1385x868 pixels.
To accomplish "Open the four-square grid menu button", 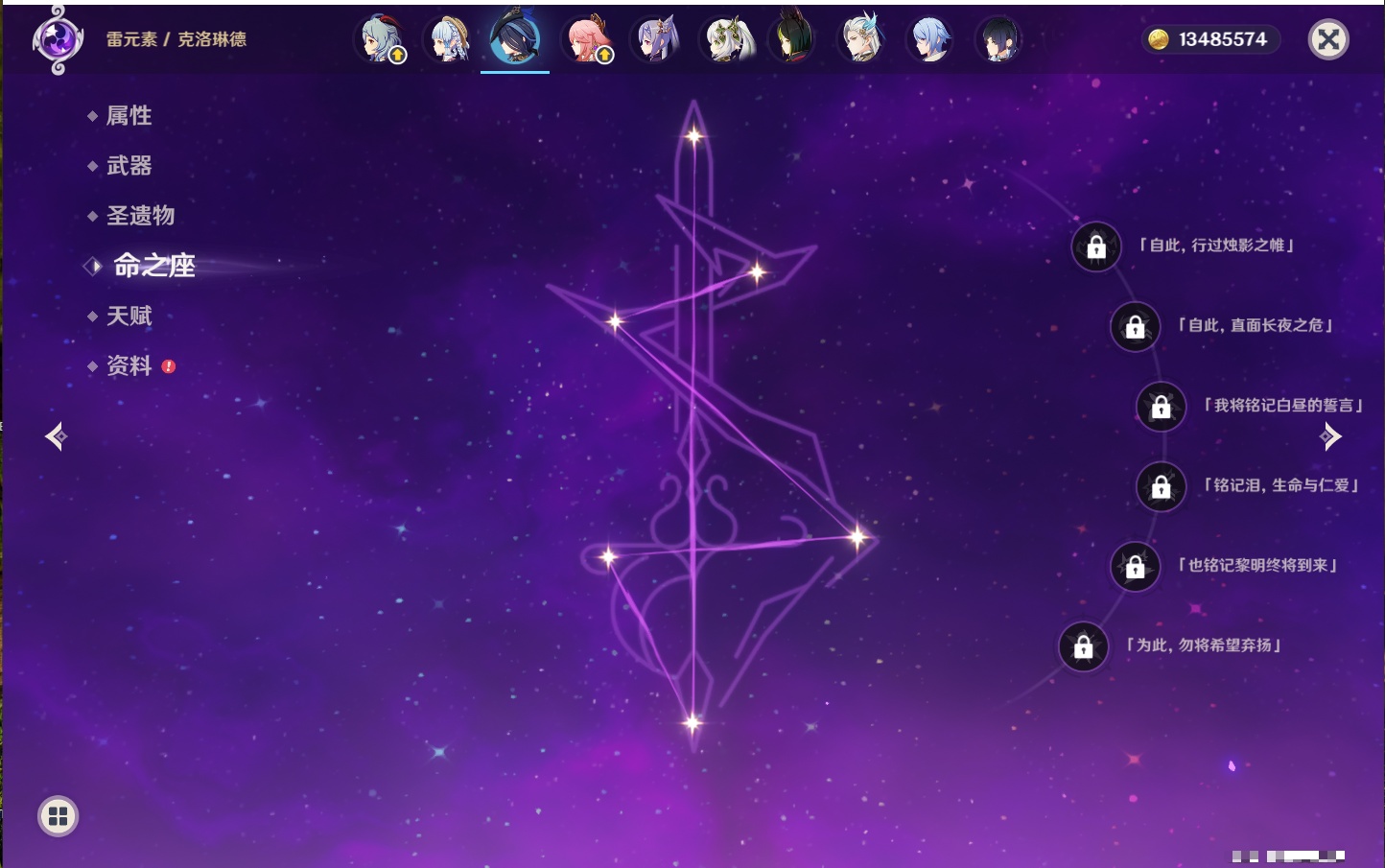I will pyautogui.click(x=58, y=816).
